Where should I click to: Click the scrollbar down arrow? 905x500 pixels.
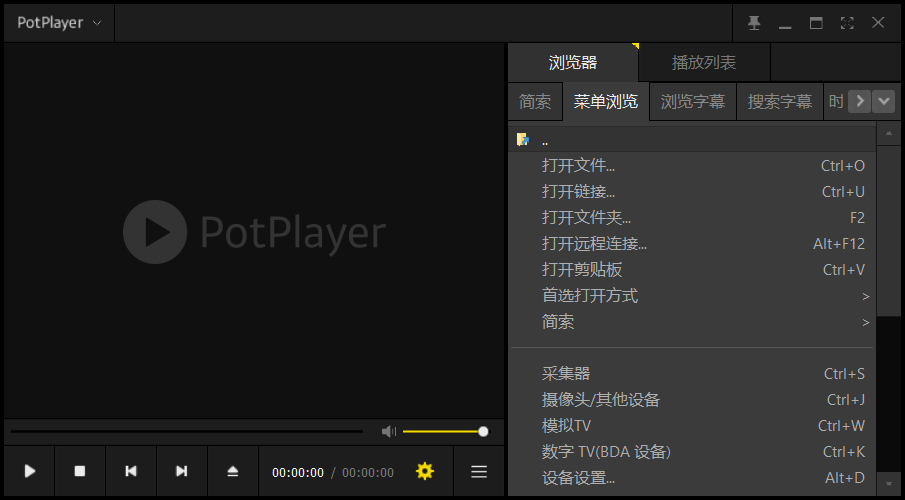889,484
